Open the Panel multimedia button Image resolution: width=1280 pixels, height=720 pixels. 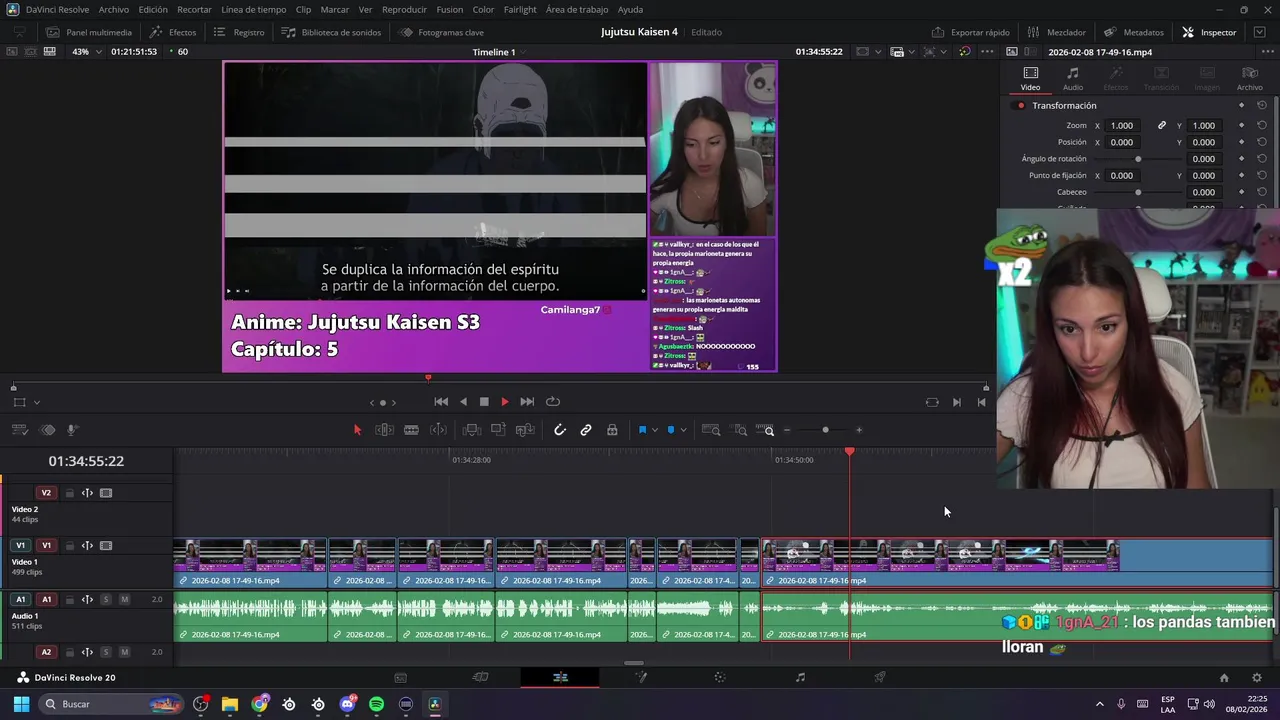[89, 32]
